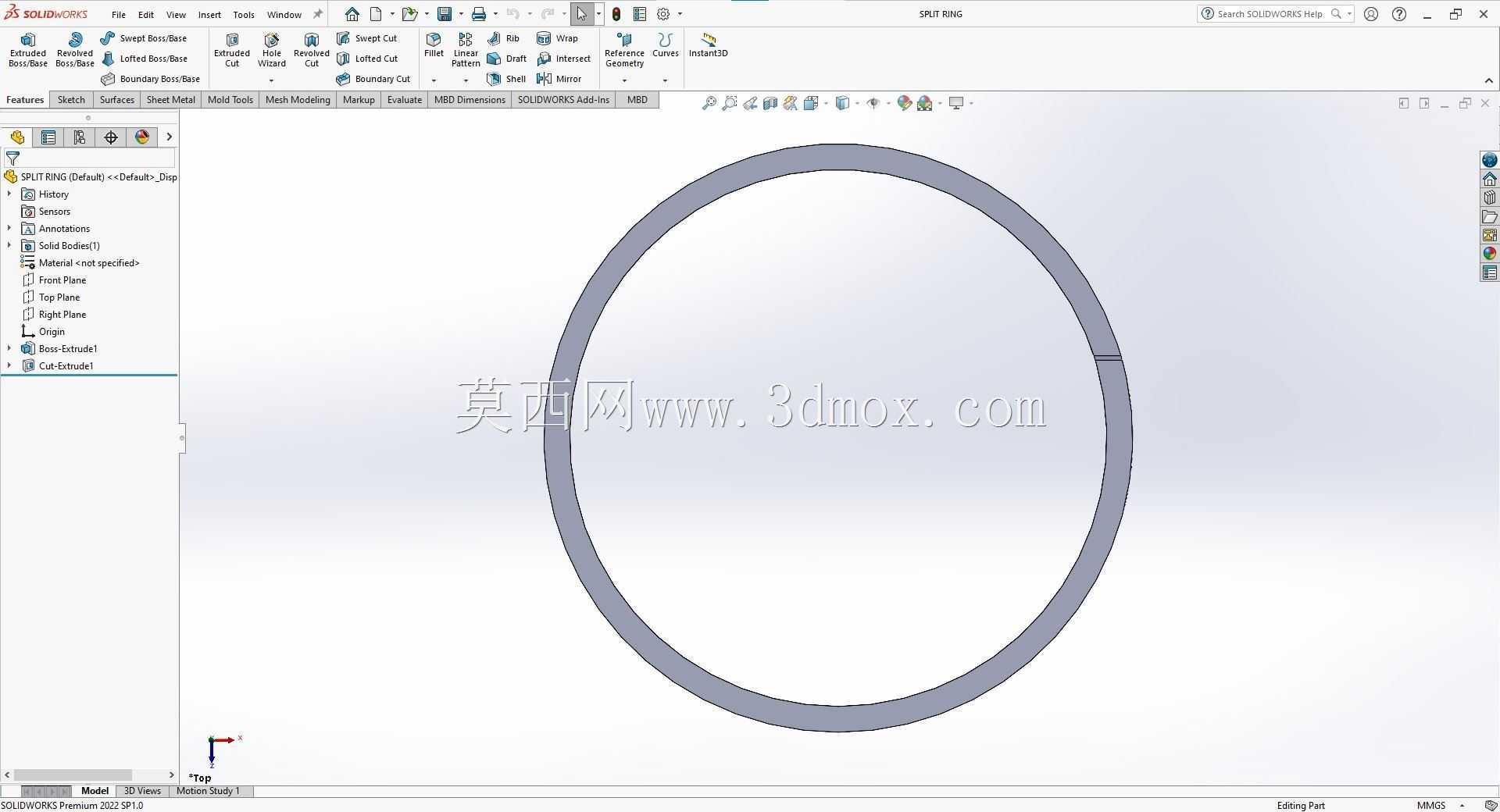The width and height of the screenshot is (1500, 812).
Task: Expand the Cut-Extrude1 feature
Action: pos(9,365)
